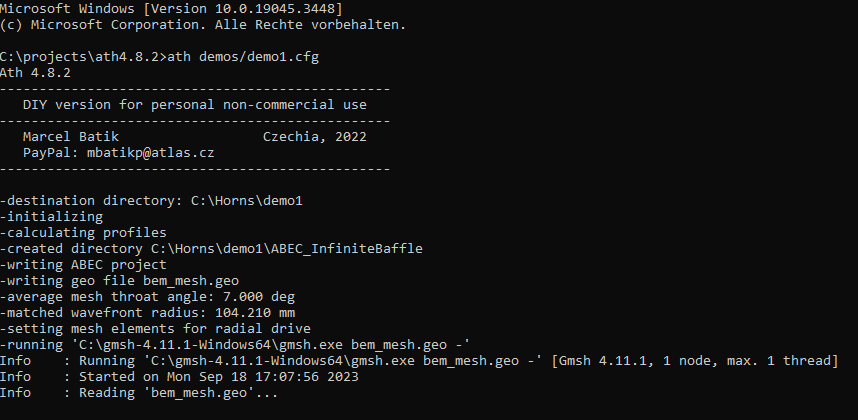
Task: Click the matched wavefront radius 104.210 mm
Action: [255, 313]
